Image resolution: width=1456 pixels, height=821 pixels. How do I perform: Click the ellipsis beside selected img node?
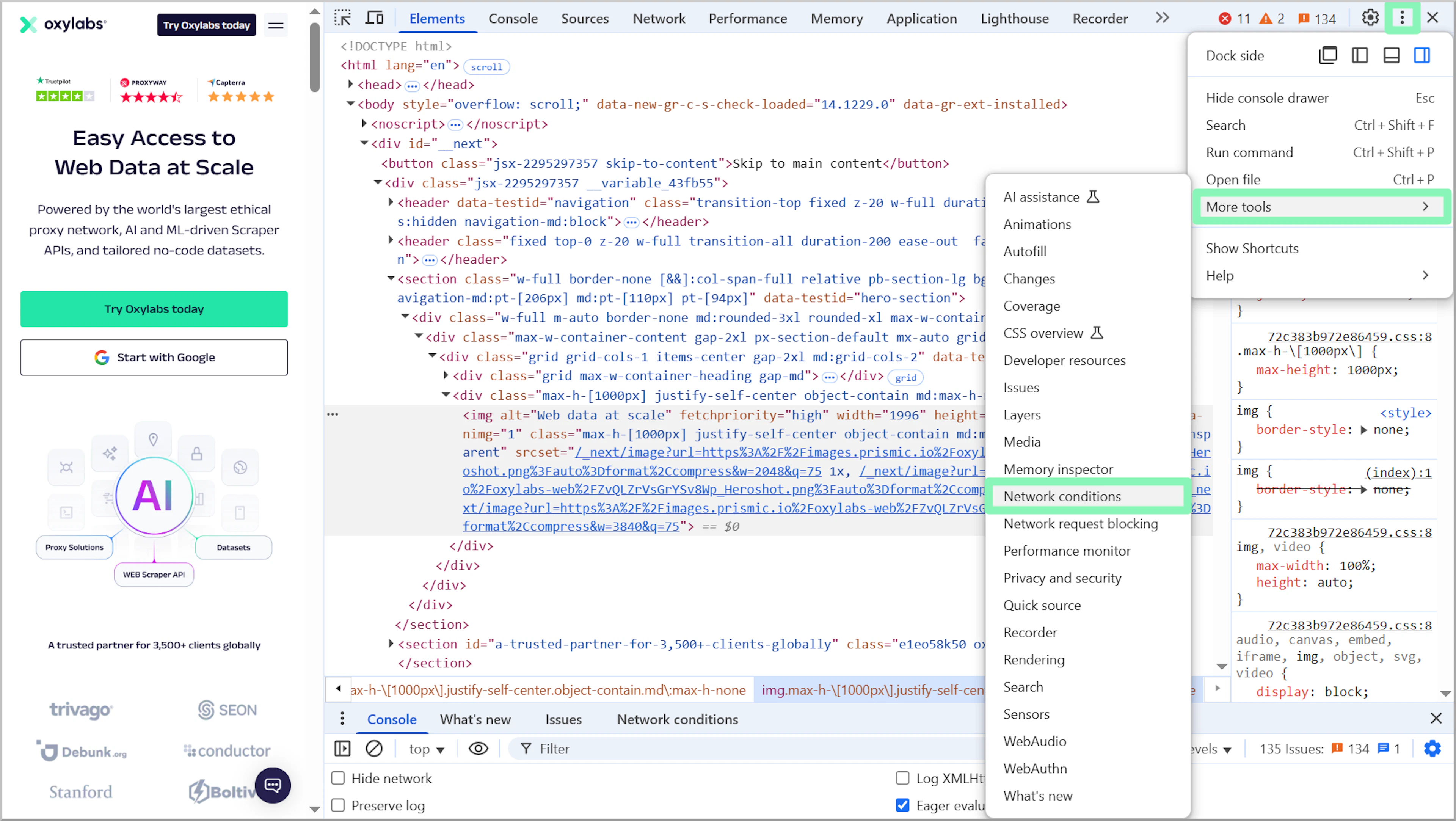point(333,414)
